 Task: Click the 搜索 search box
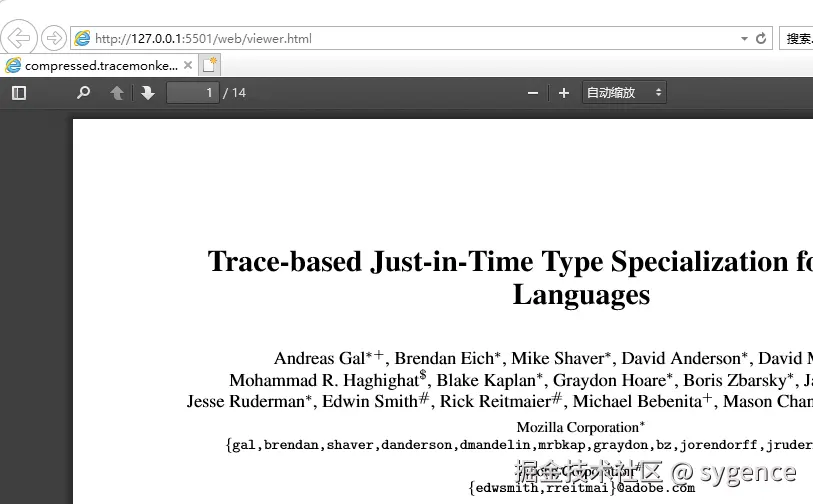point(796,38)
